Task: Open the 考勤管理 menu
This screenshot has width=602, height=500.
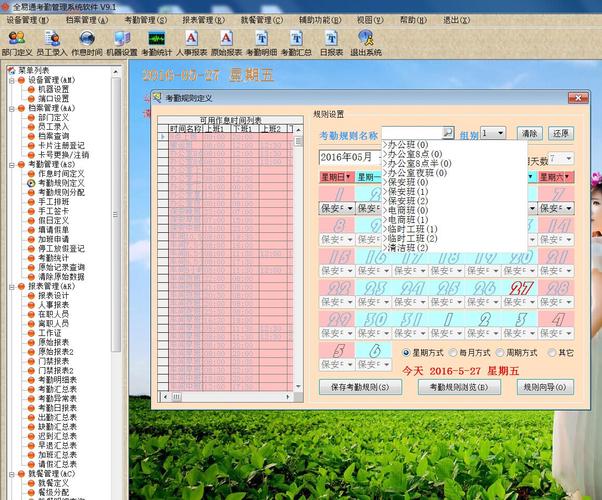Action: (146, 20)
